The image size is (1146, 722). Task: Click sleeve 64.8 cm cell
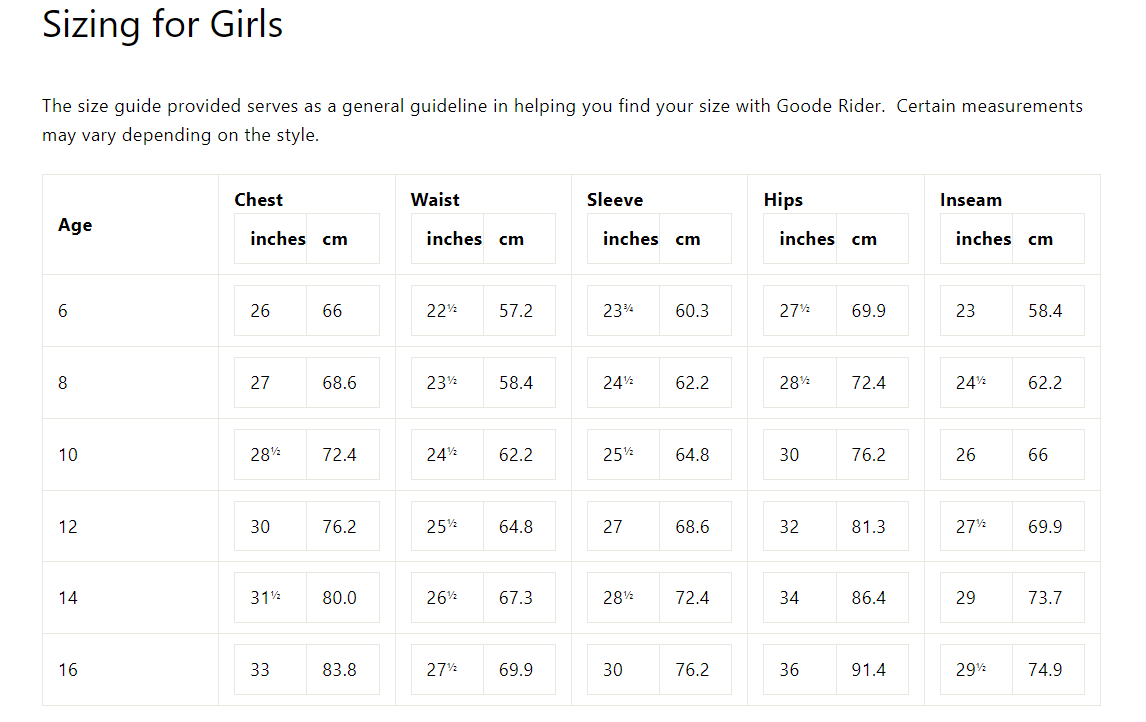pos(695,455)
